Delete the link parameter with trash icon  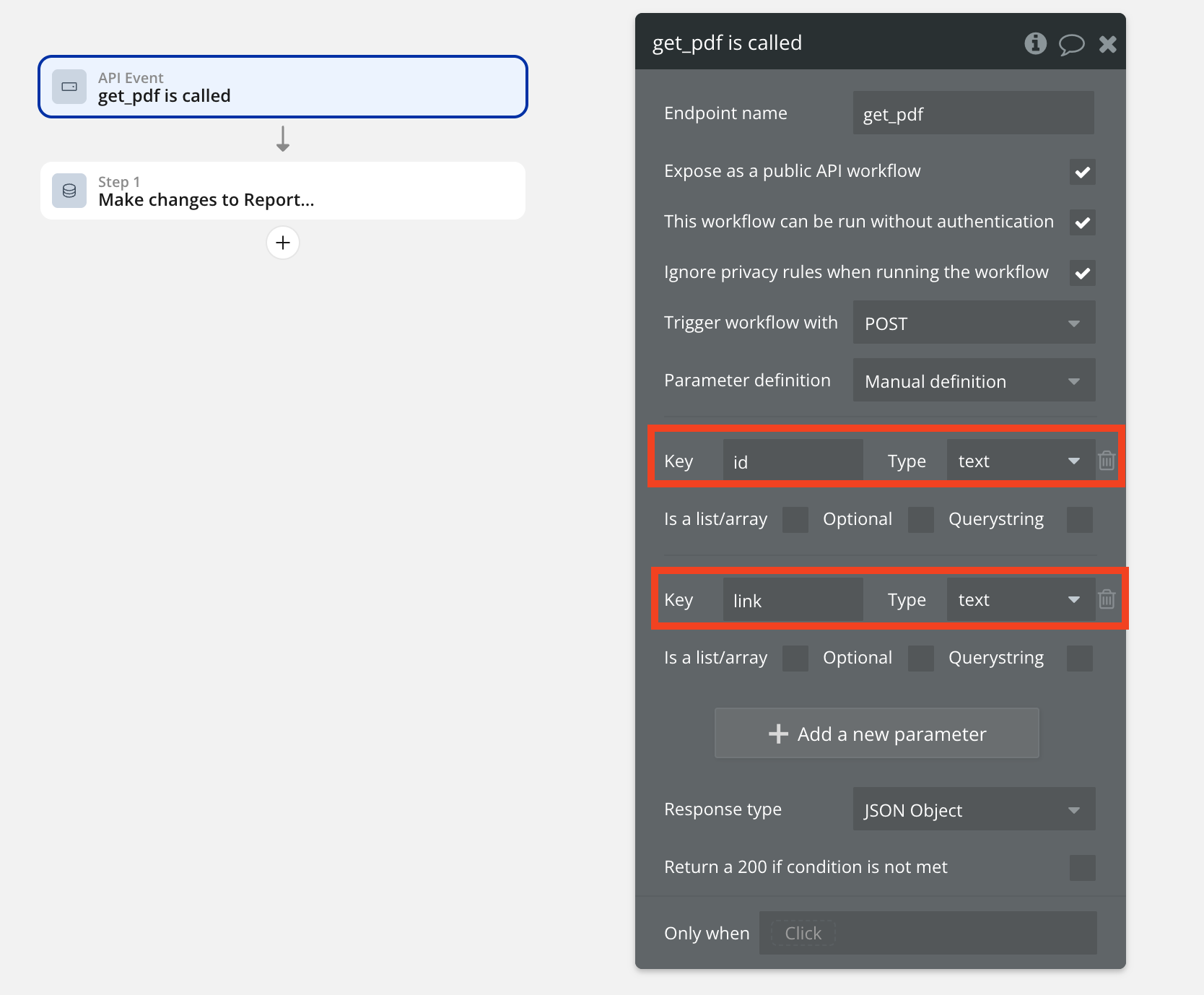click(x=1107, y=599)
